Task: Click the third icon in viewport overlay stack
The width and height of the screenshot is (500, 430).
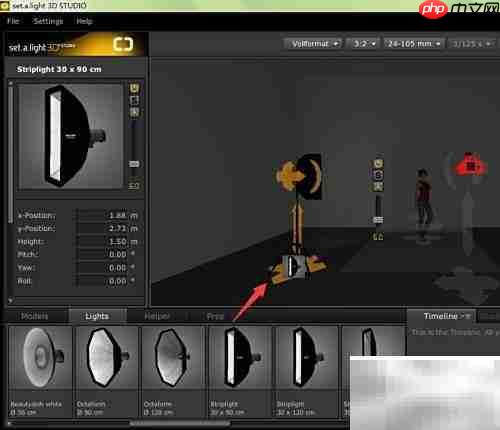Action: pos(378,186)
